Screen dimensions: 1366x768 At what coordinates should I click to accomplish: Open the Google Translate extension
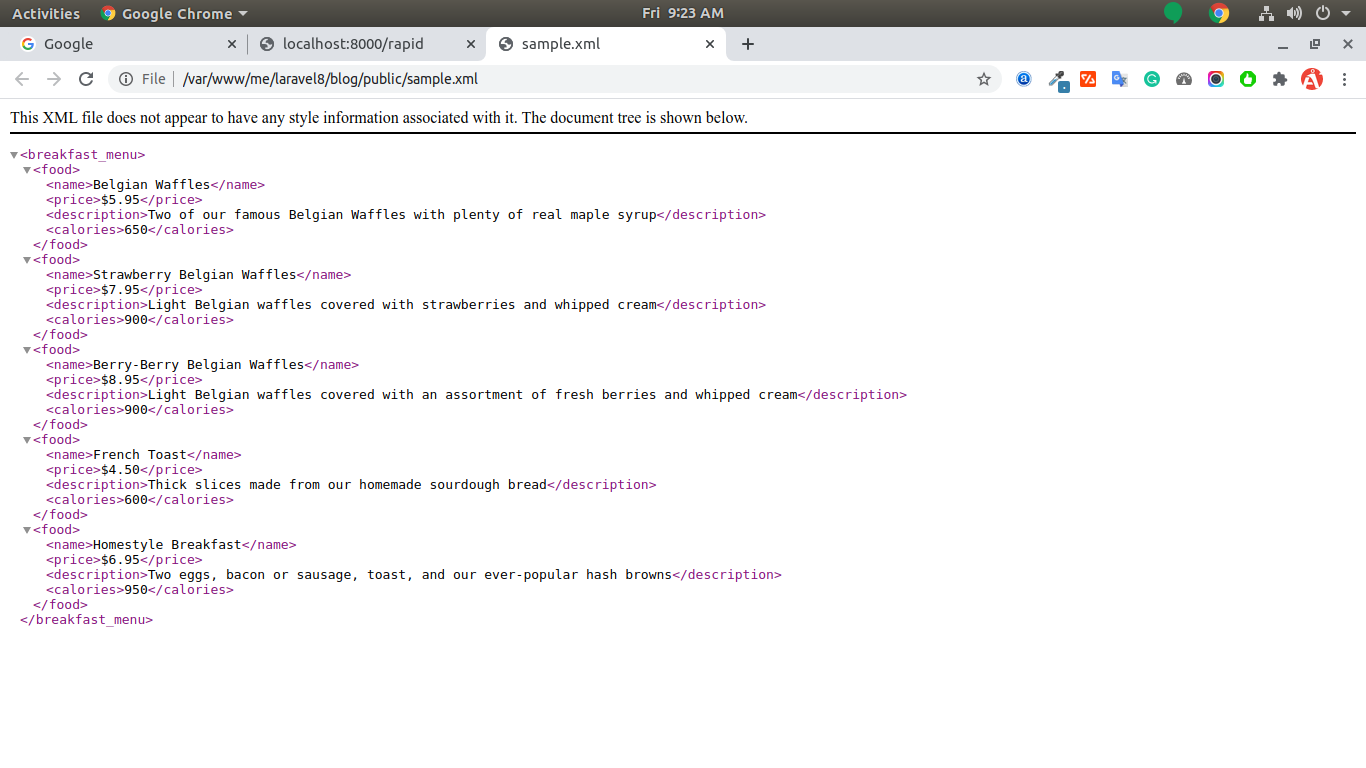[1119, 79]
